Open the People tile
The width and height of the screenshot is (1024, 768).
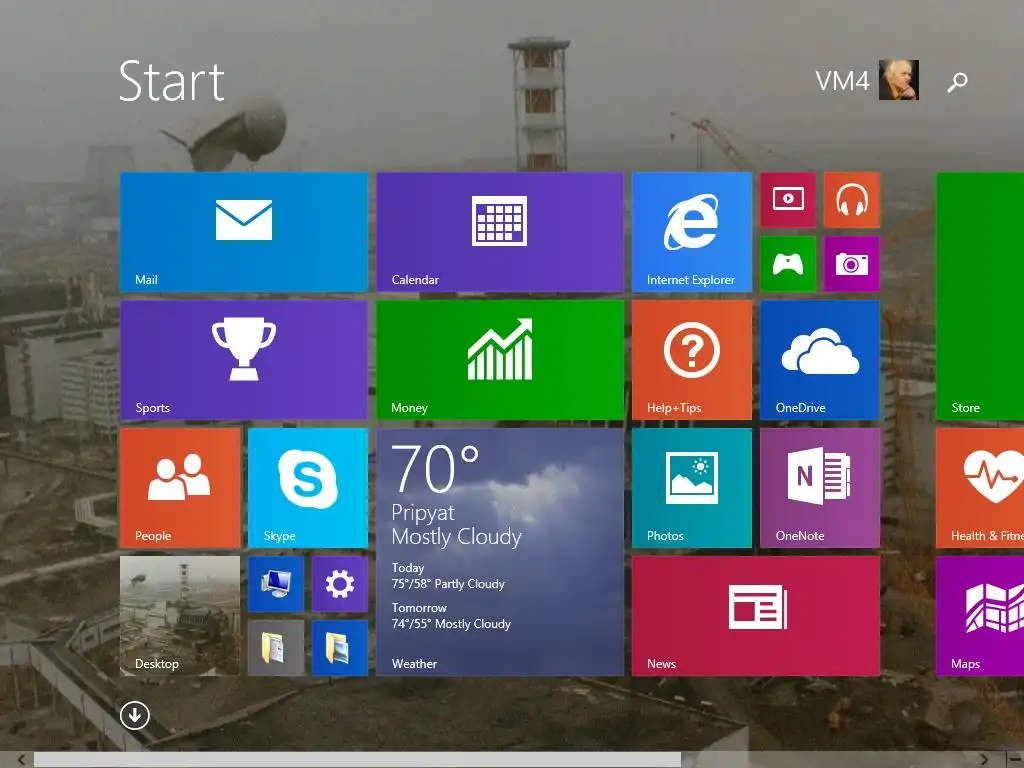pyautogui.click(x=180, y=488)
